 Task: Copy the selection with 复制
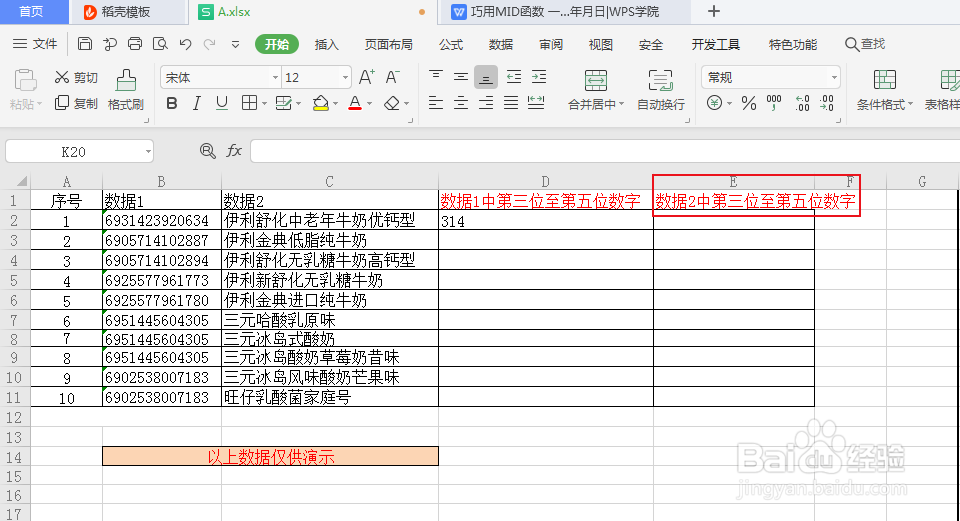point(76,103)
